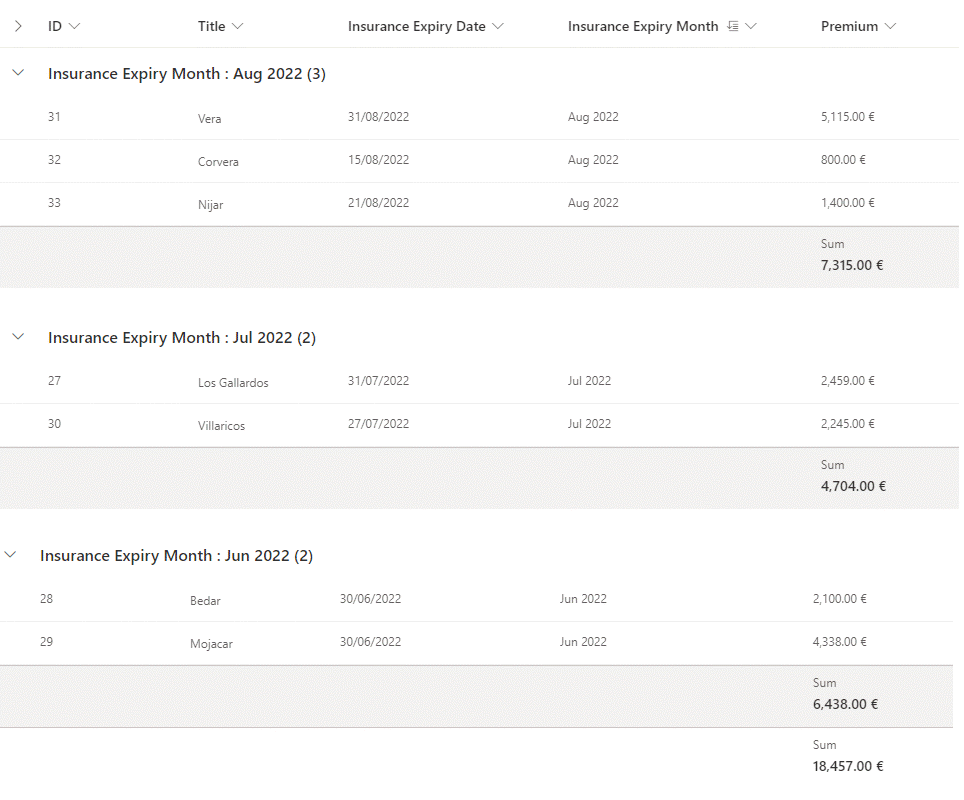
Task: Click the grouped-by icon beside Insurance Expiry Month
Action: point(733,27)
